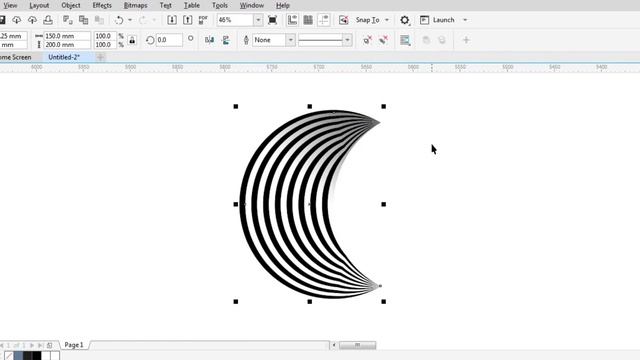
Task: Click the Import icon
Action: (172, 20)
